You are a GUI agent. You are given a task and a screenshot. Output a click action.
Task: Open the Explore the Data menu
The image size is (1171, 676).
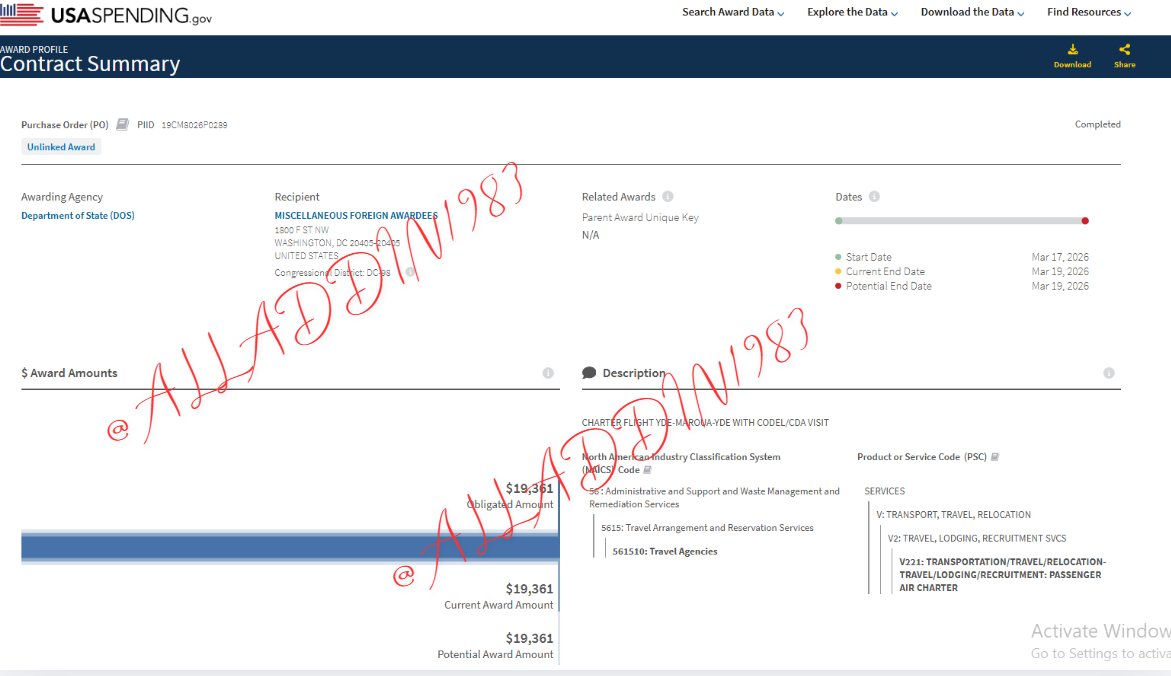click(852, 12)
